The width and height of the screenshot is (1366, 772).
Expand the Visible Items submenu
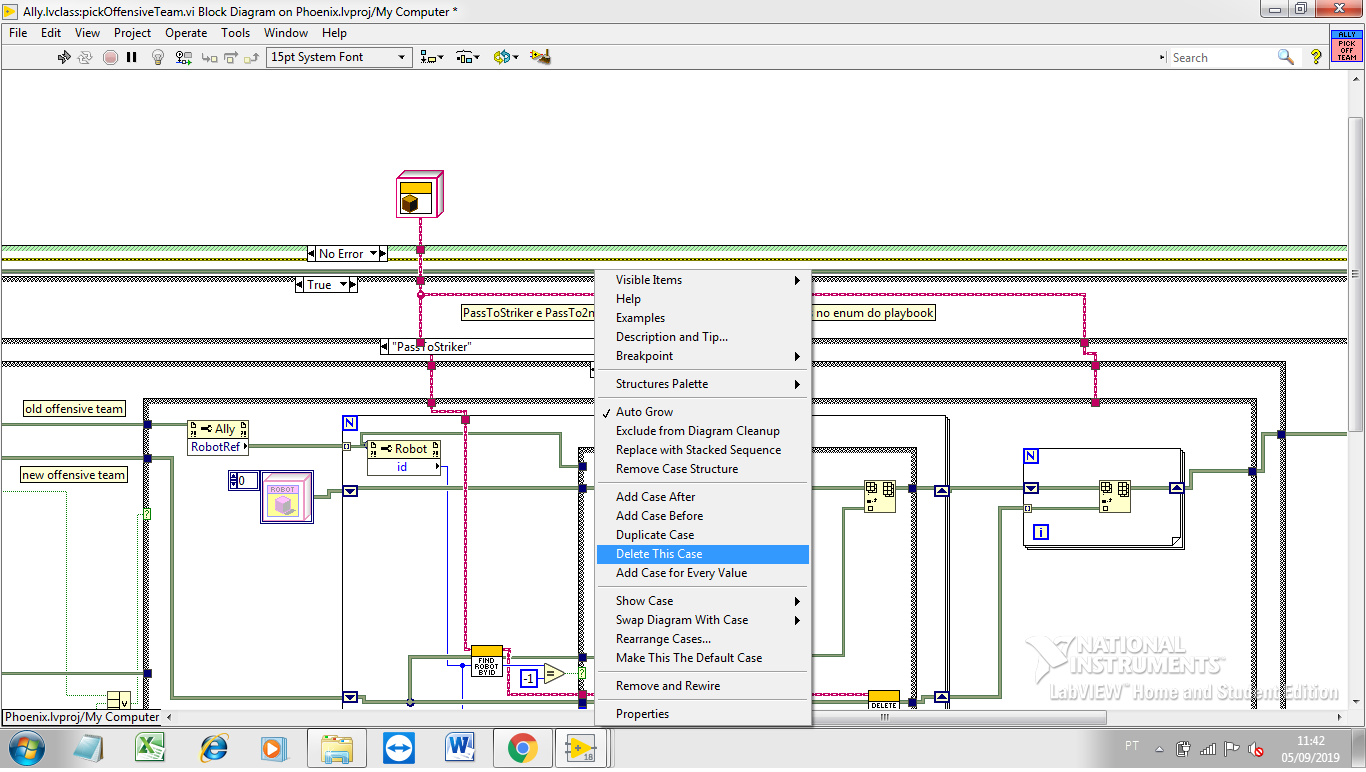(703, 280)
